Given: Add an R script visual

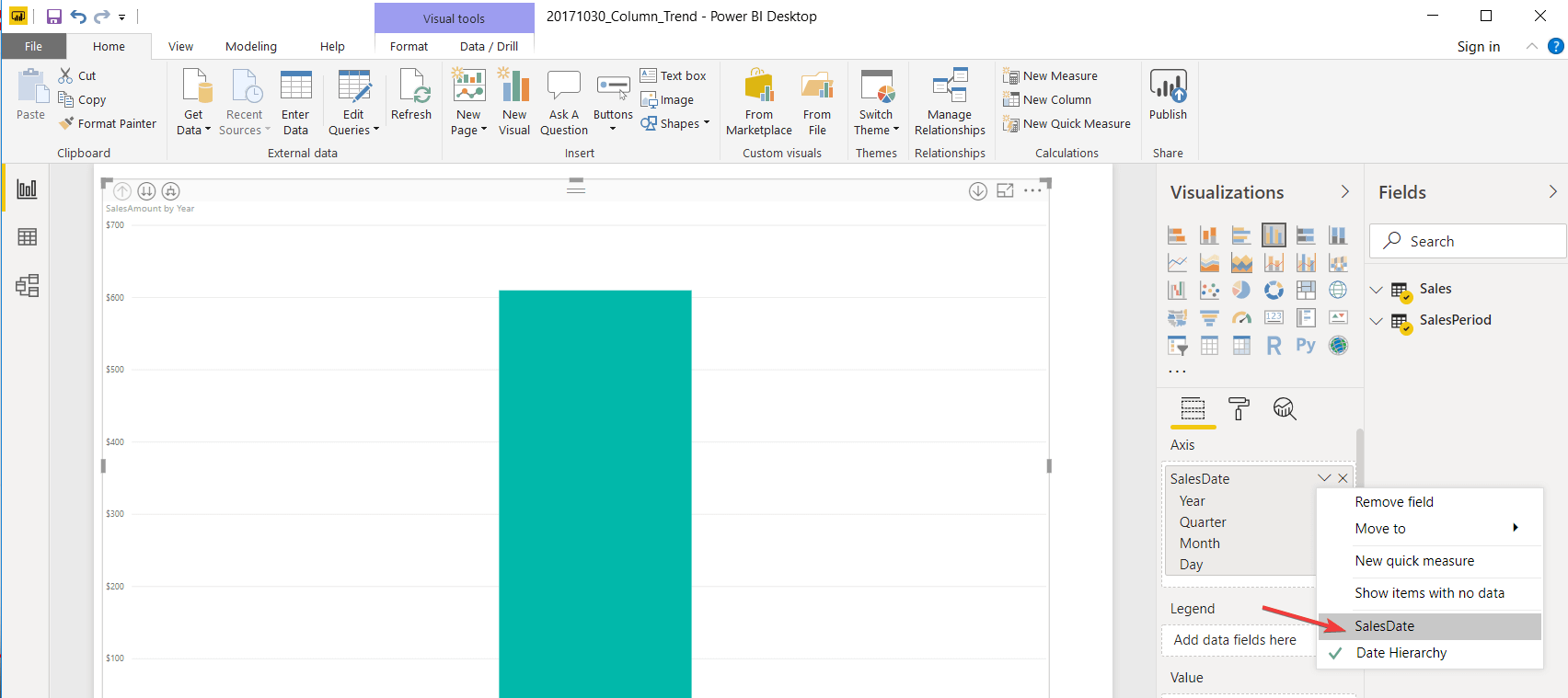Looking at the screenshot, I should click(x=1274, y=346).
